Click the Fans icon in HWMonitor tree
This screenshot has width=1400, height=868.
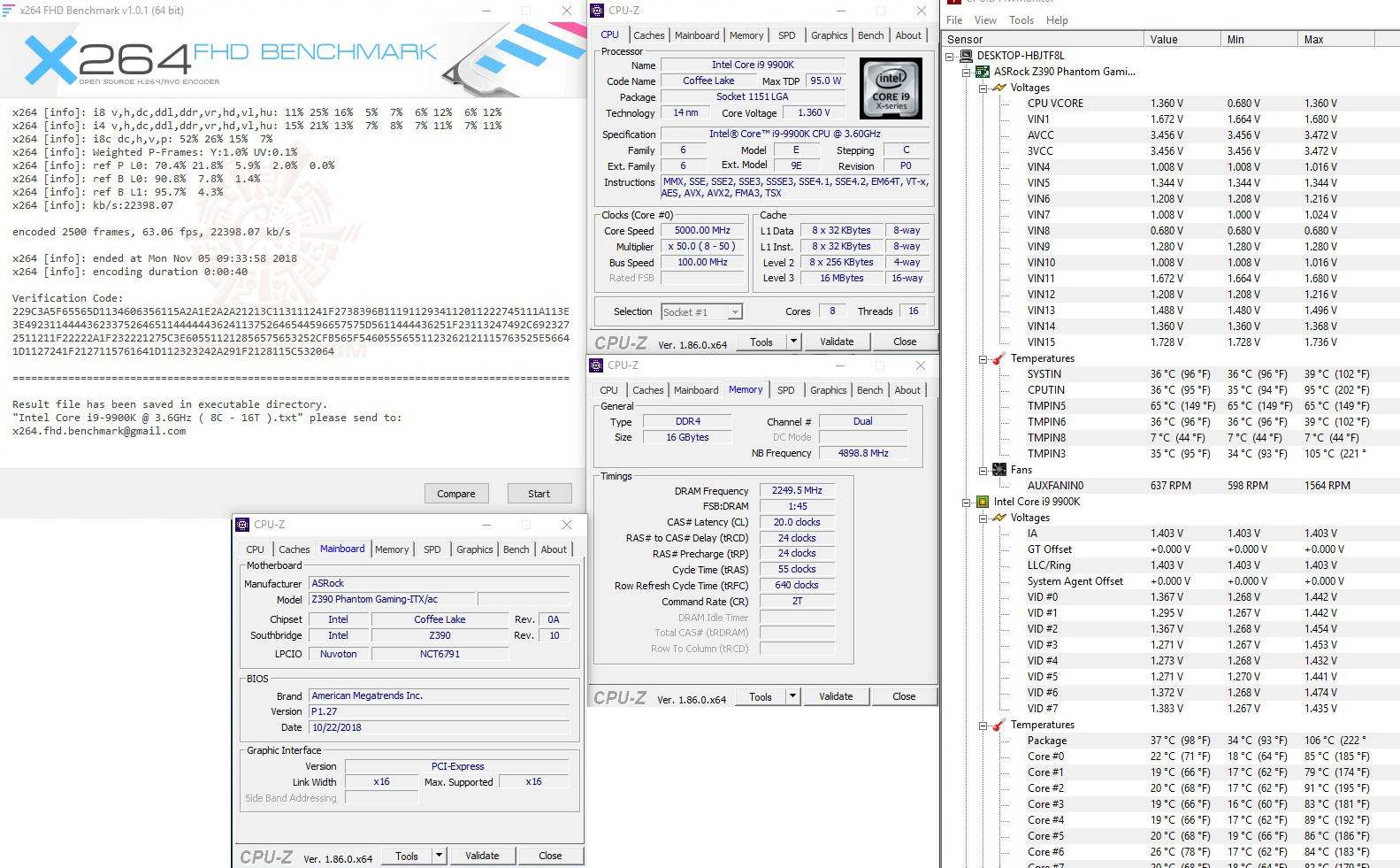click(999, 470)
